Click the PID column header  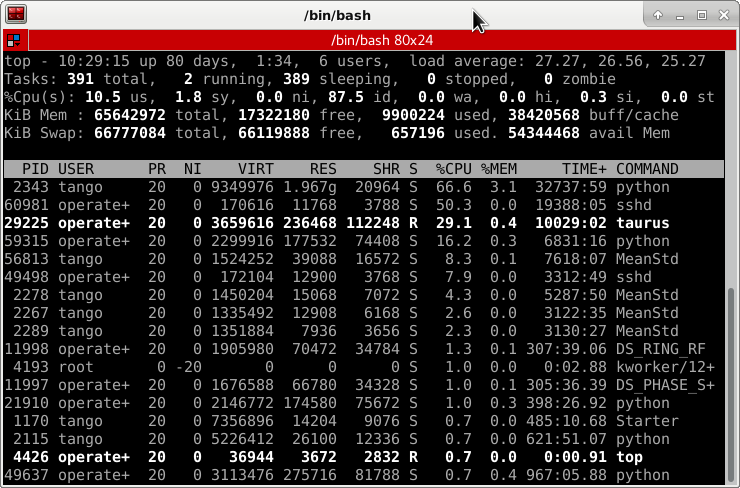pyautogui.click(x=34, y=169)
